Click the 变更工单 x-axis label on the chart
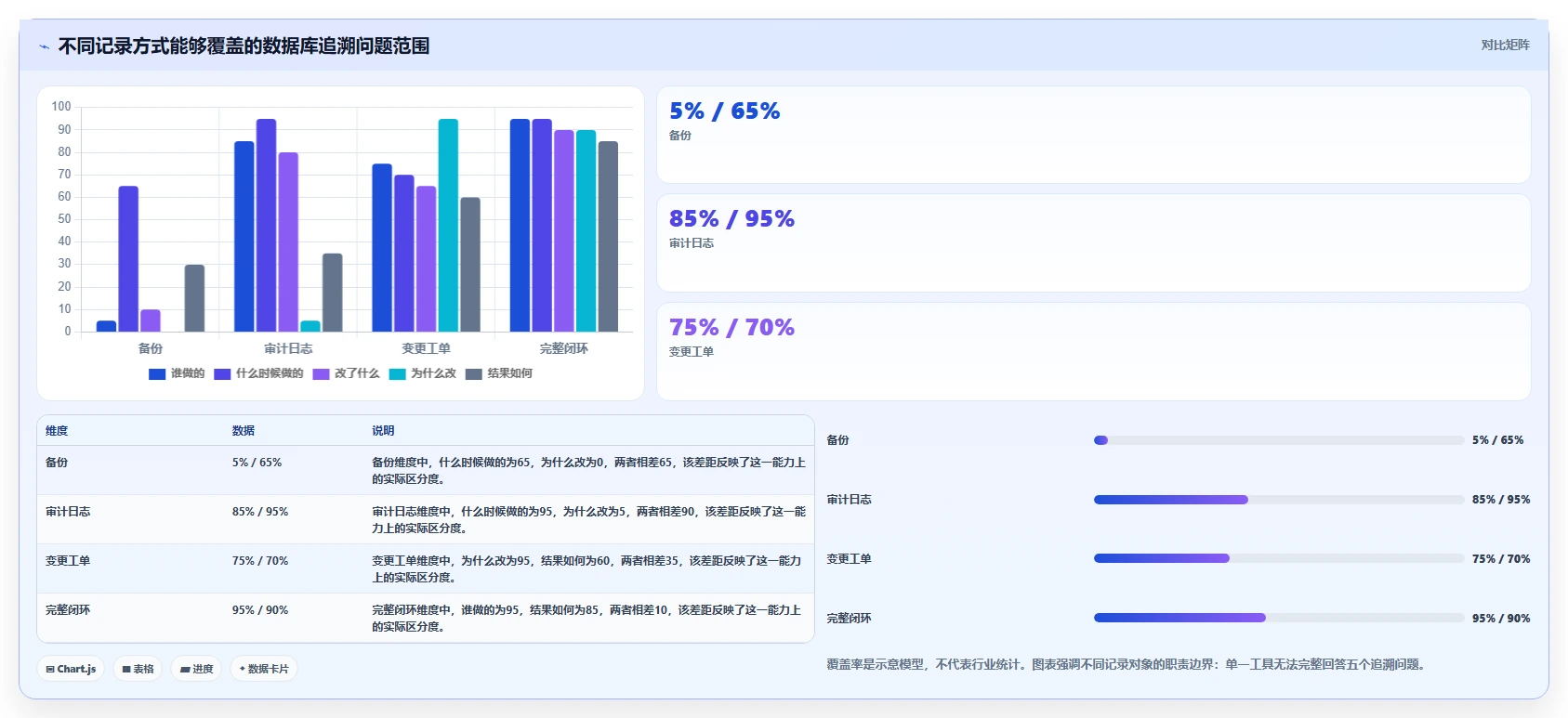This screenshot has width=1568, height=718. click(426, 348)
